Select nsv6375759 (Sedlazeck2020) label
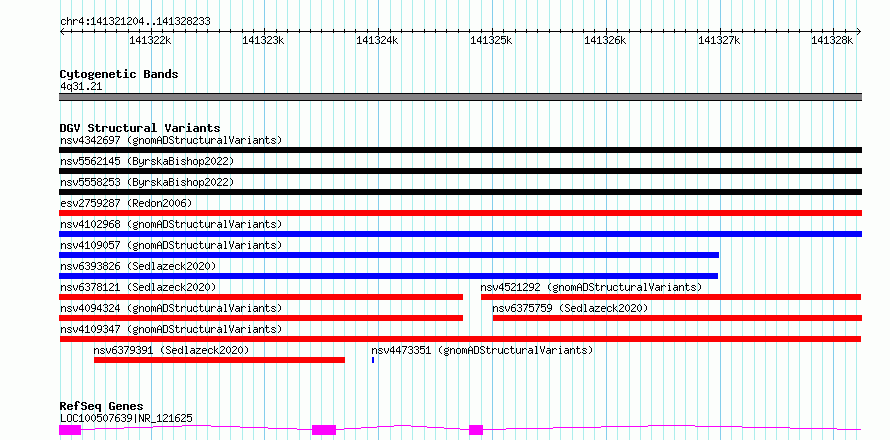This screenshot has width=890, height=440. coord(570,308)
